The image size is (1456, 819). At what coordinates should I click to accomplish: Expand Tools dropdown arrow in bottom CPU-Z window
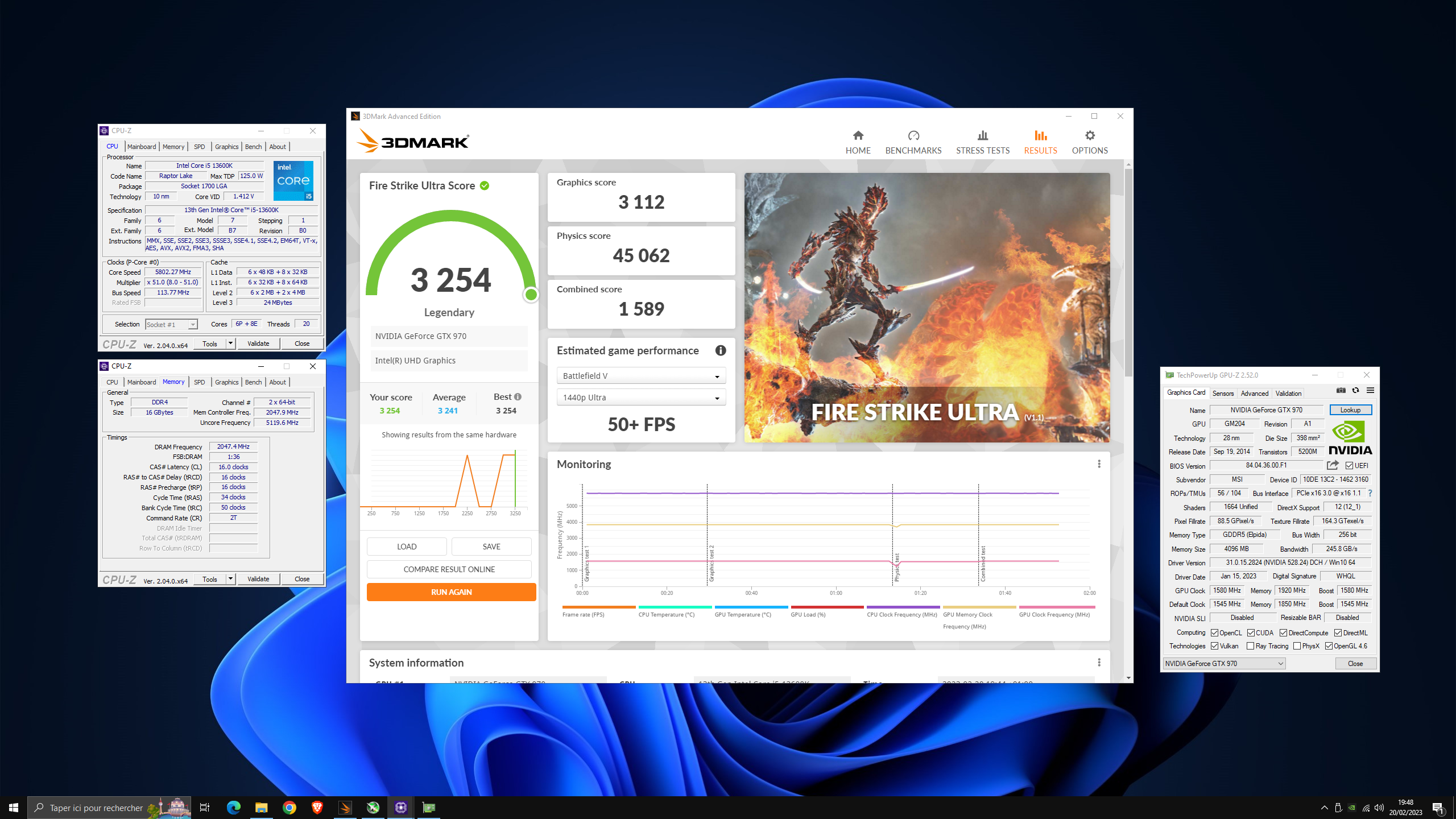230,579
